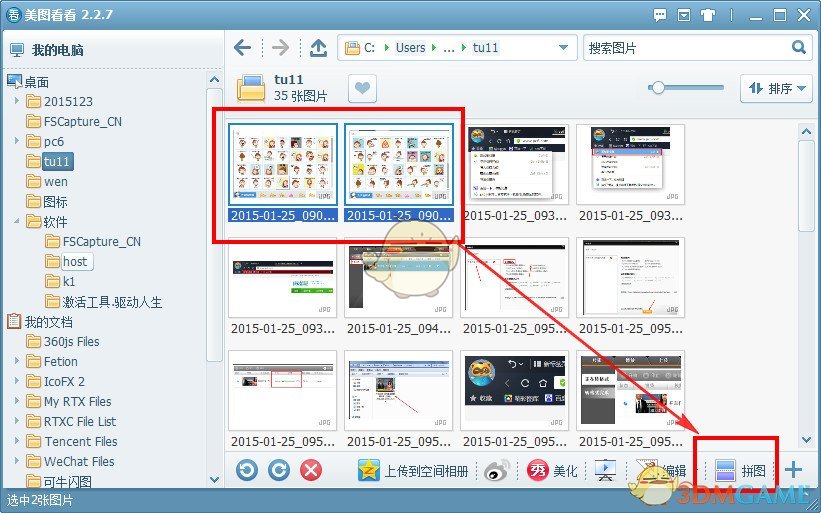Click the plus icon in the bottom toolbar
The height and width of the screenshot is (513, 821).
pos(793,470)
